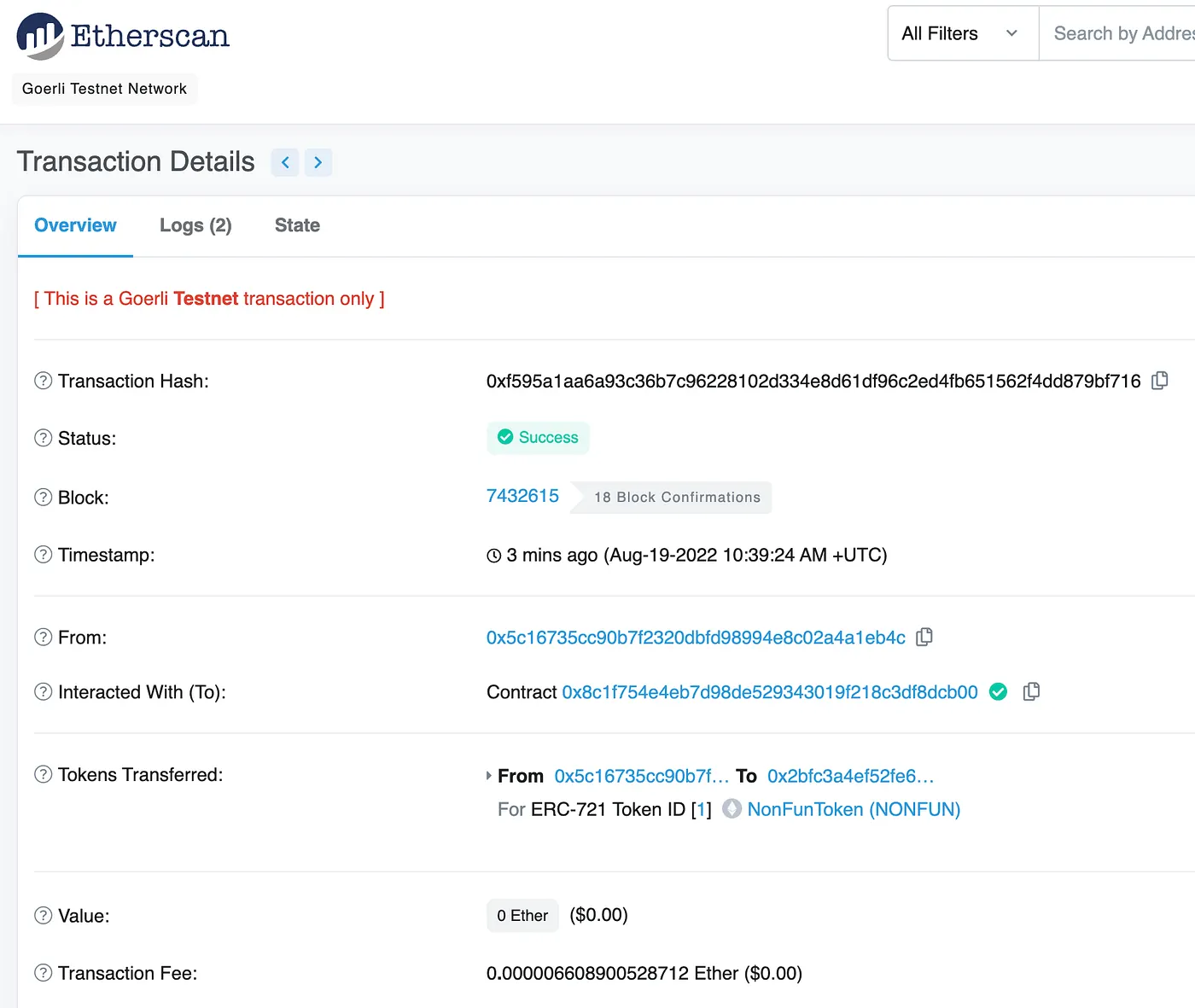Click the NonFunToken token icon

pos(732,808)
